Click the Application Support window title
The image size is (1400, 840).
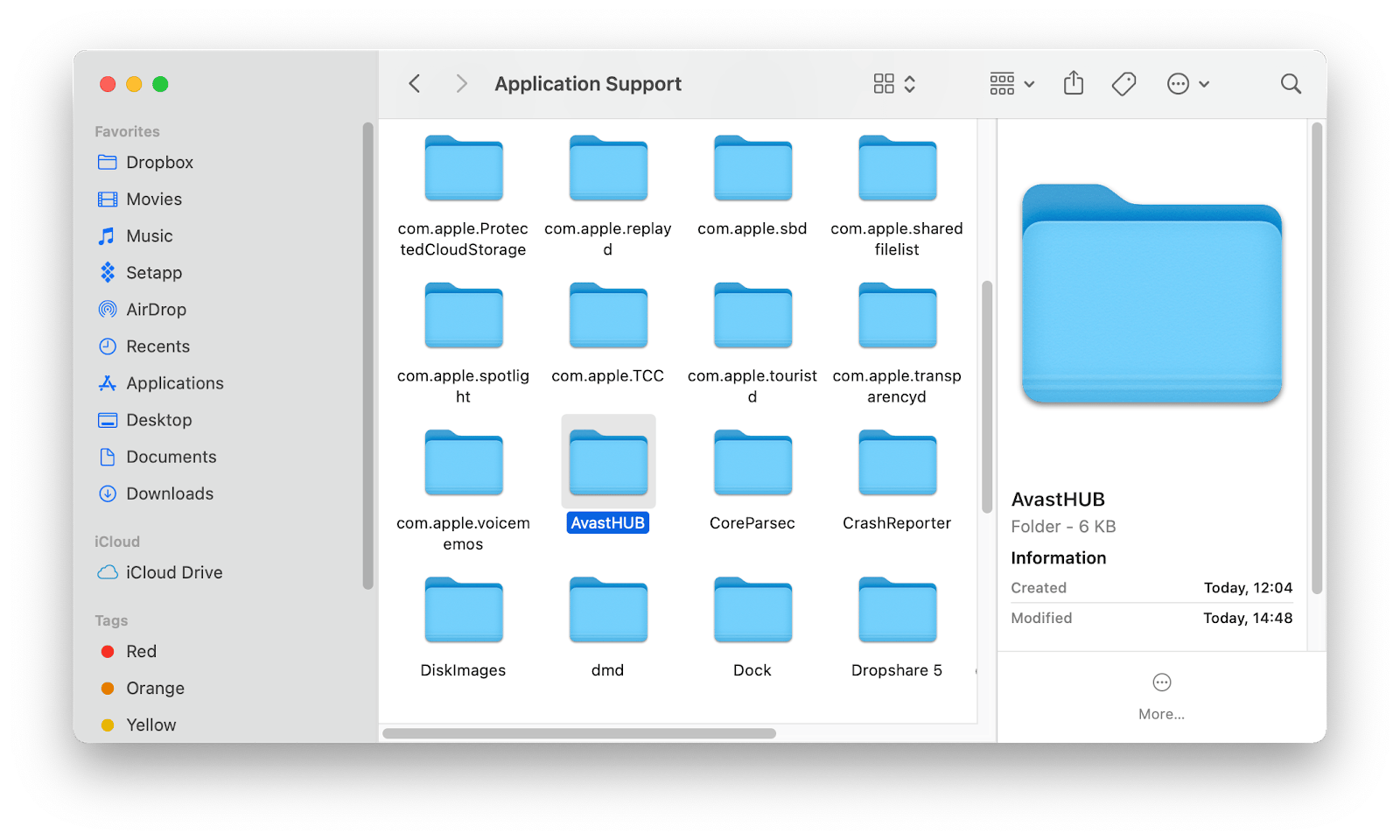[588, 84]
